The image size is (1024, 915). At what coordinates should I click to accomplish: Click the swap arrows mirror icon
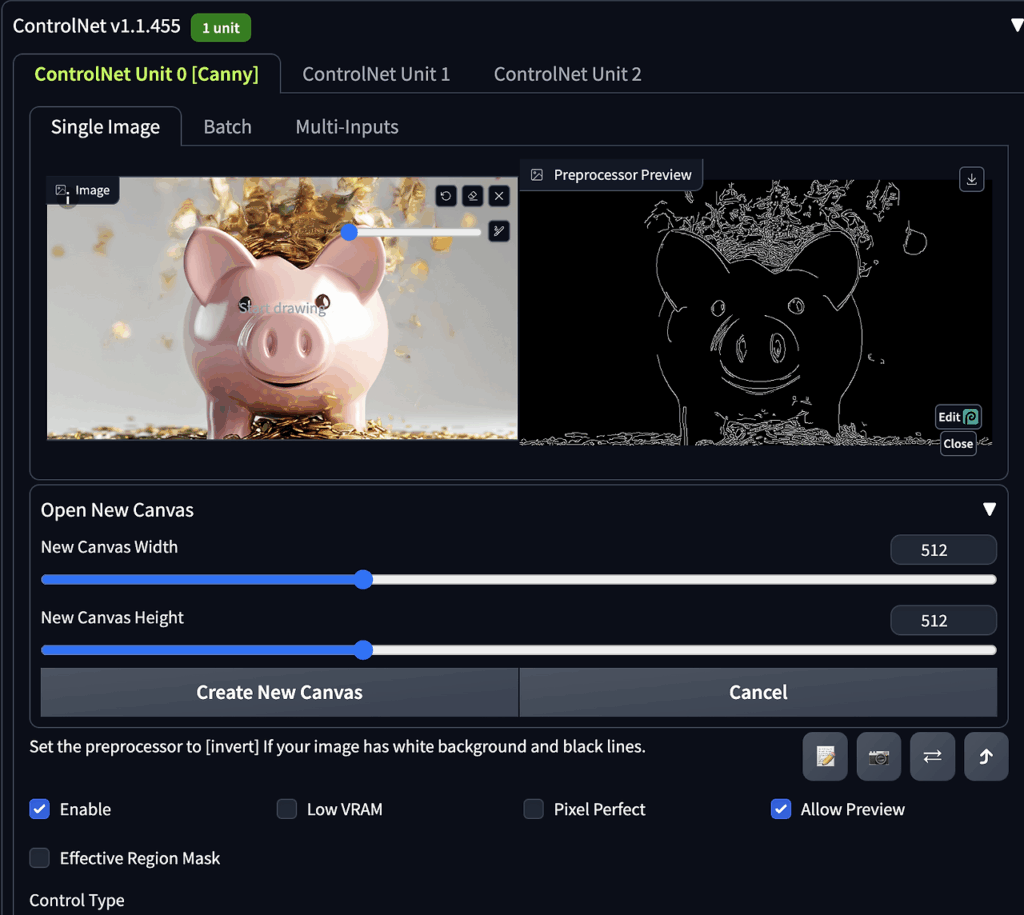932,757
